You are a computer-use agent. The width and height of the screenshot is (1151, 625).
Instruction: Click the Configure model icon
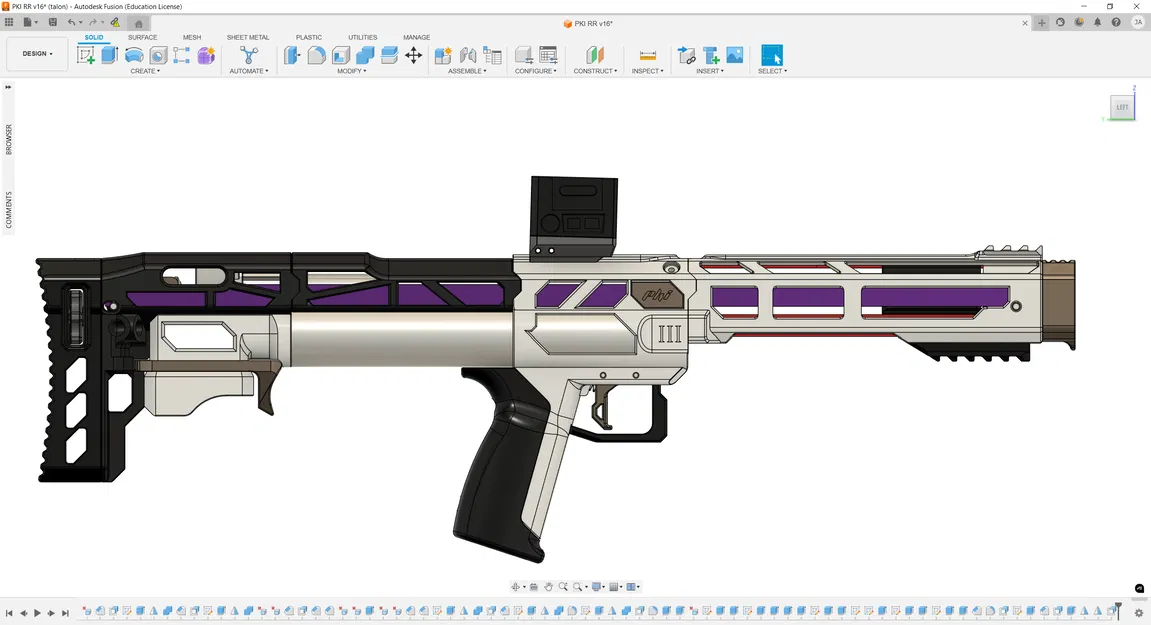point(523,55)
